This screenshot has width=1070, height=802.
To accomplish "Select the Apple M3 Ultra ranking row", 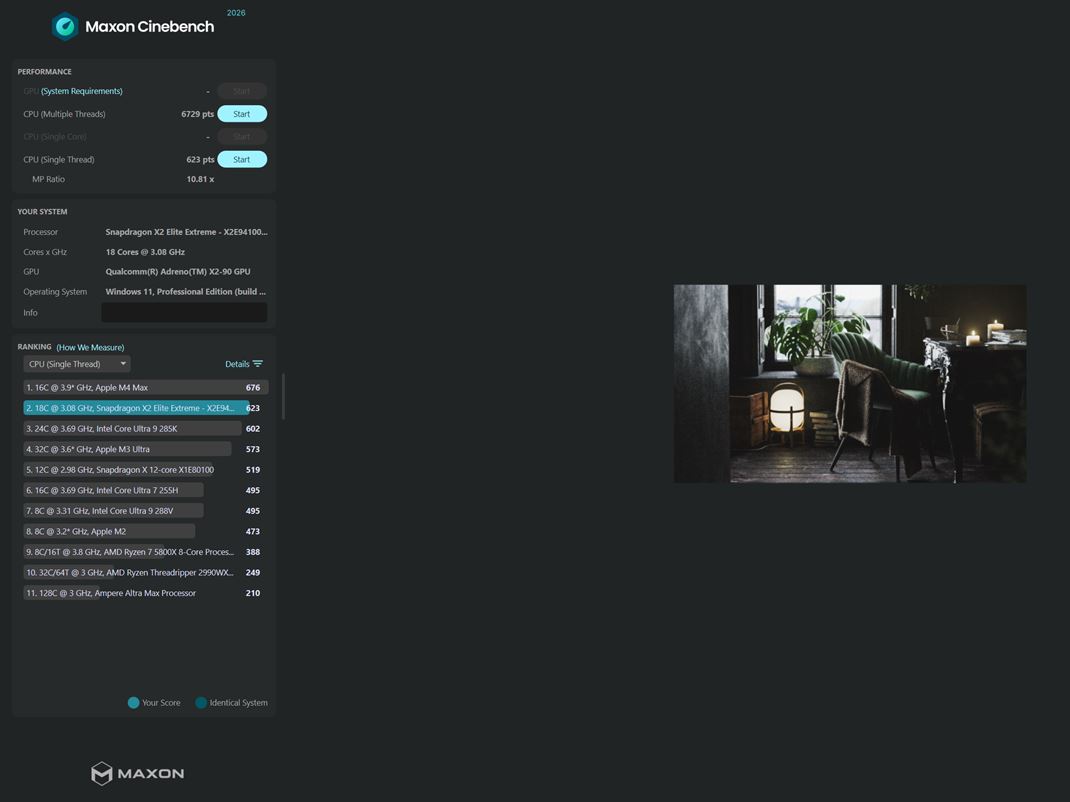I will click(145, 449).
